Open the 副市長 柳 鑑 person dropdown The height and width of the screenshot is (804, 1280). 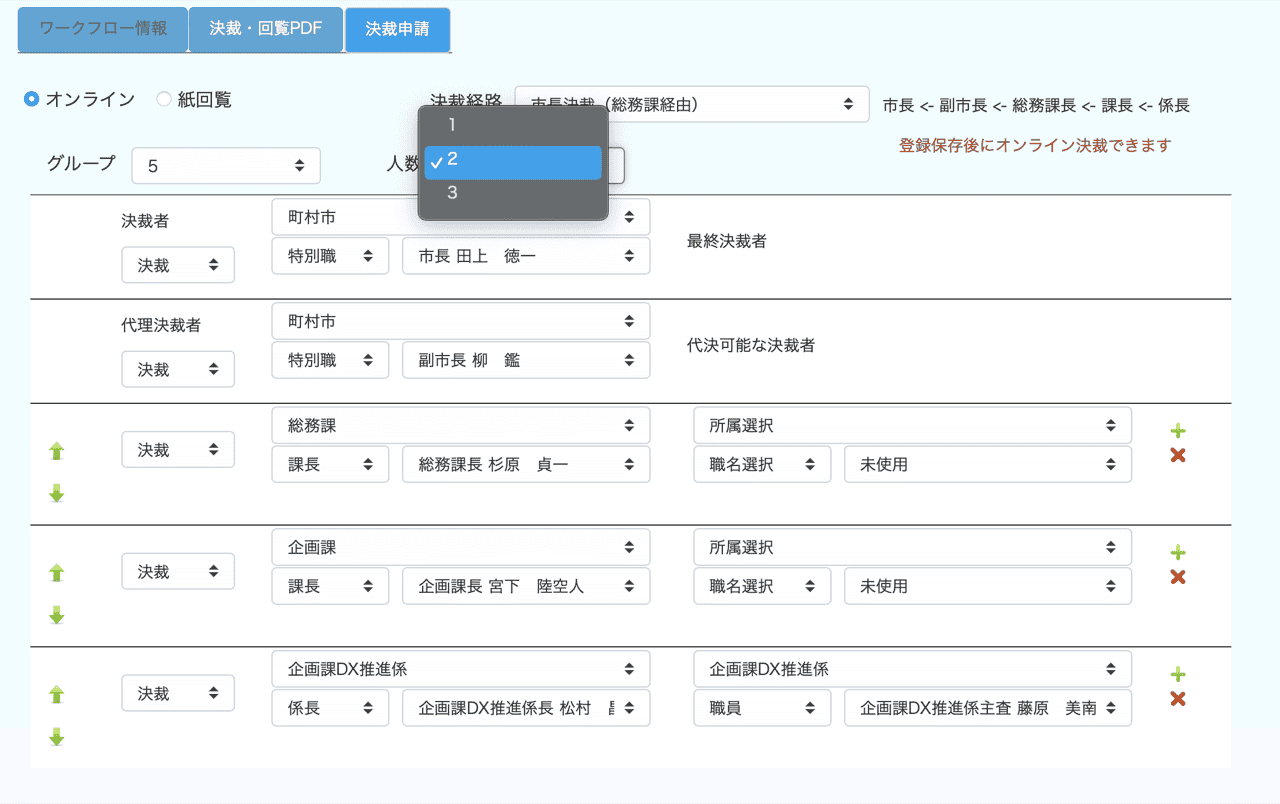click(x=526, y=361)
